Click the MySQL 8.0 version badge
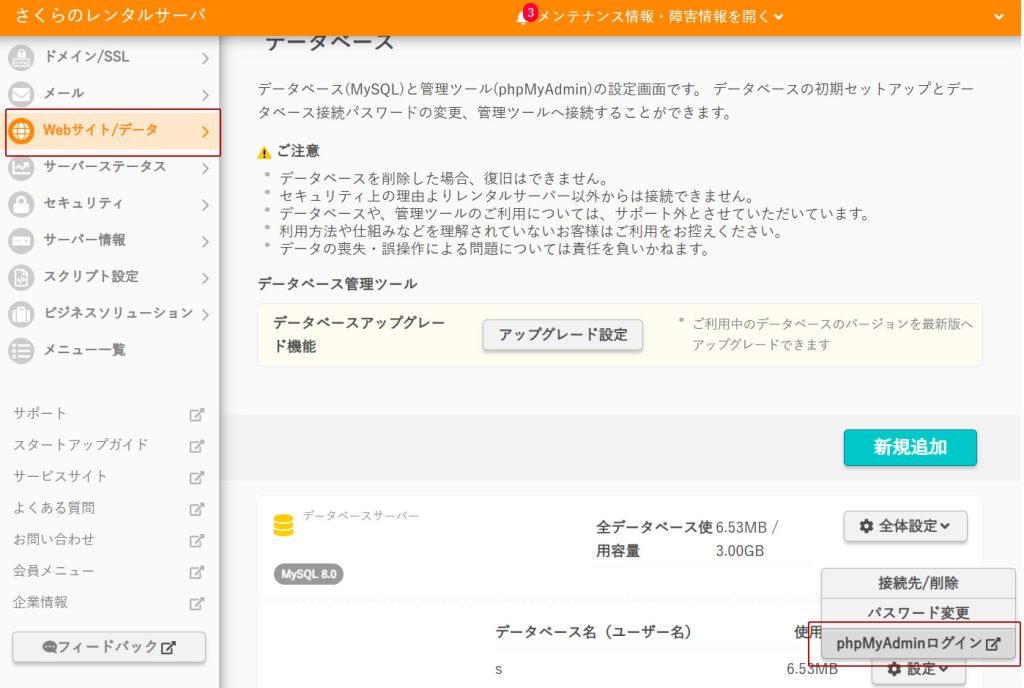The width and height of the screenshot is (1024, 688). (308, 574)
